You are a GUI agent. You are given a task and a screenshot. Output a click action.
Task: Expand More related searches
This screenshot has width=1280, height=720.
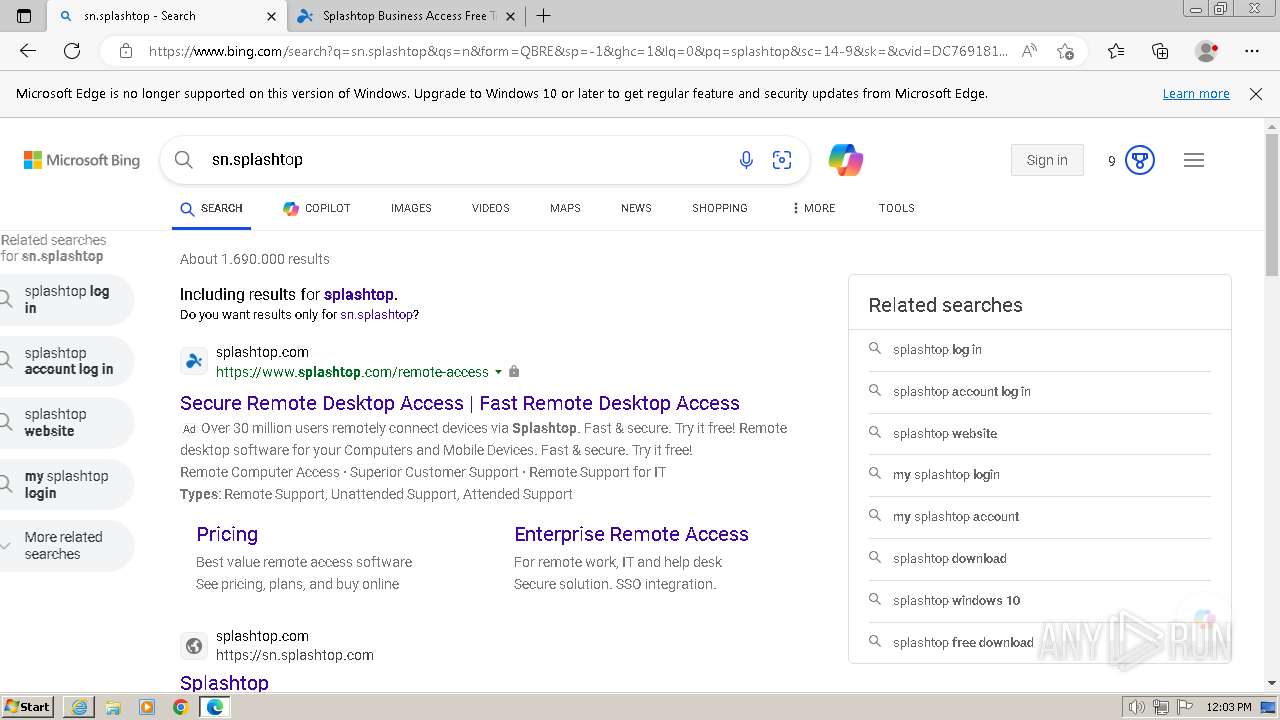coord(67,545)
